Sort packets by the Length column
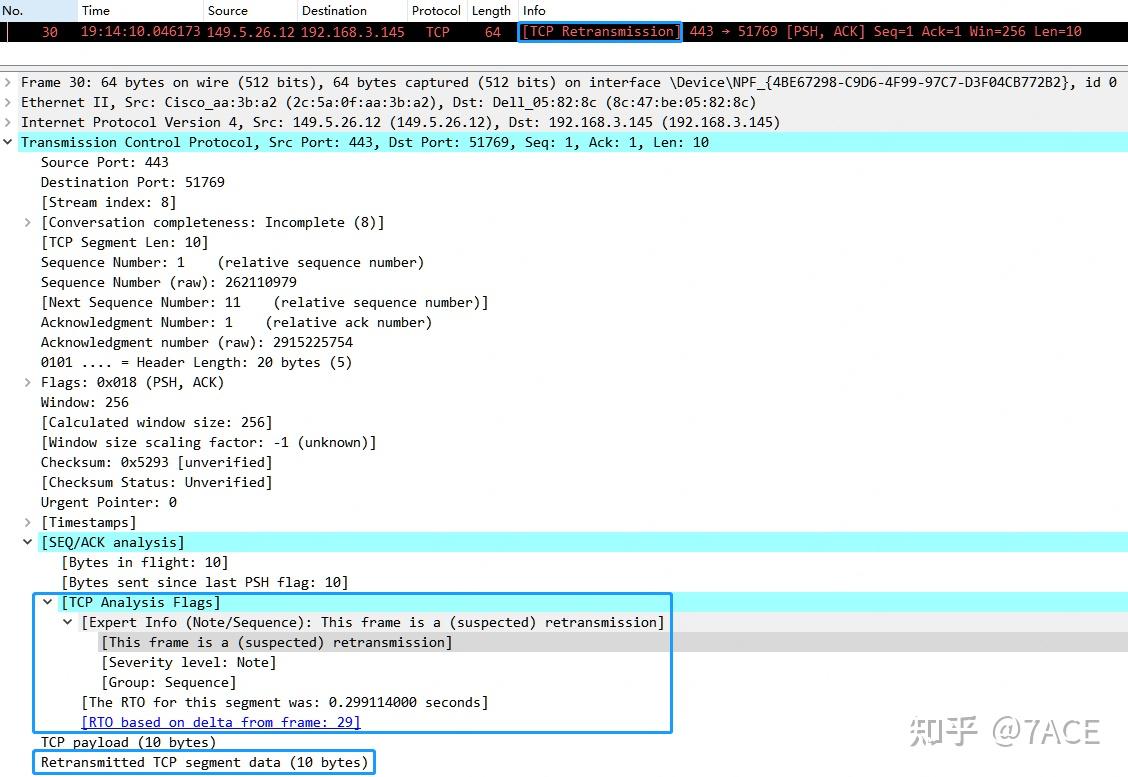The height and width of the screenshot is (777, 1128). coord(491,11)
